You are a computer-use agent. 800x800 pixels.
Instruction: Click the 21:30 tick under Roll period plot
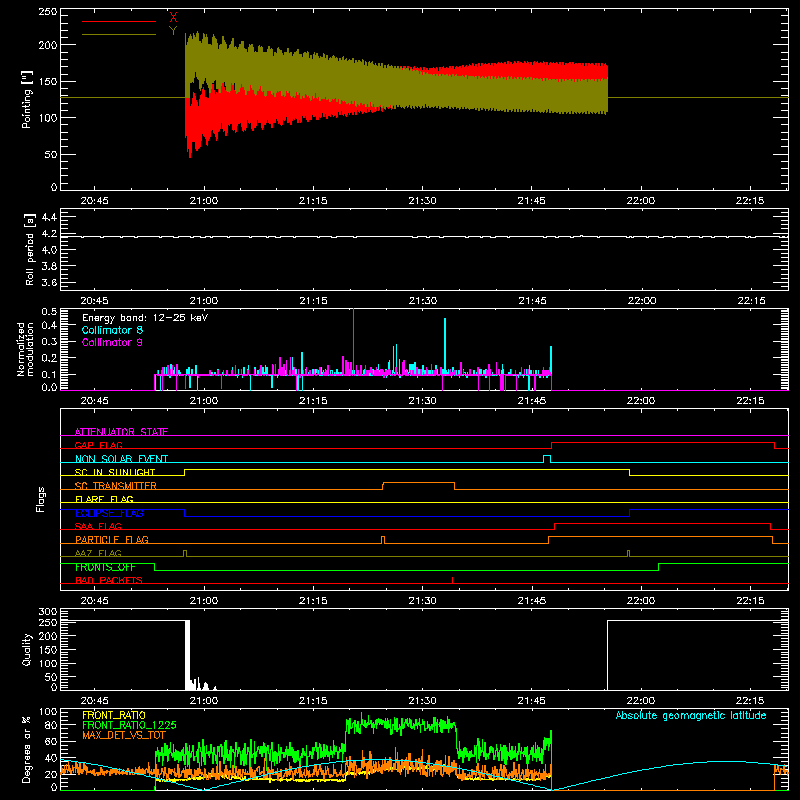422,301
